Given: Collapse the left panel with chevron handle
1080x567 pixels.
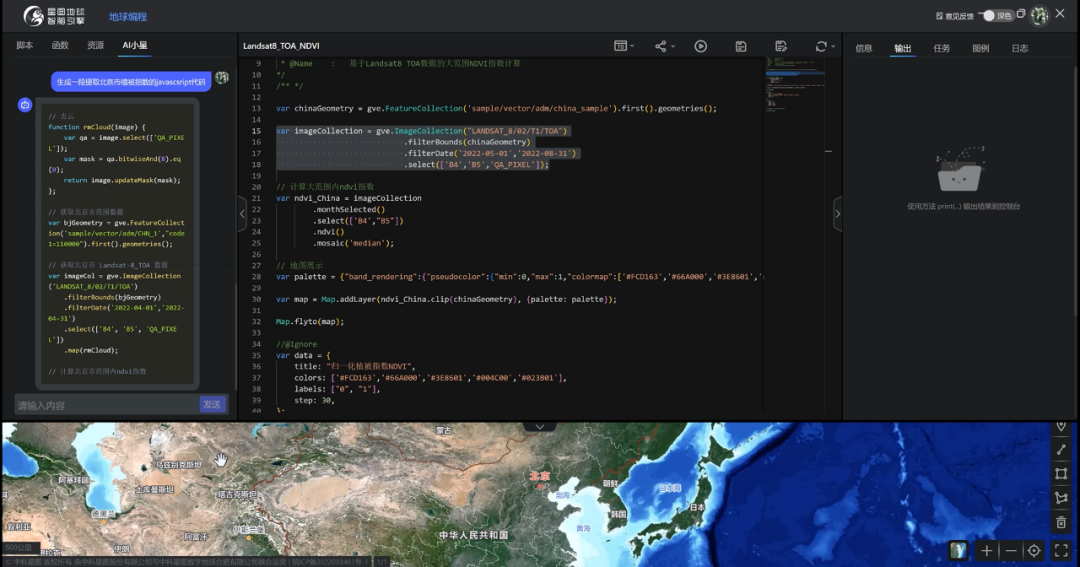Looking at the screenshot, I should pyautogui.click(x=242, y=214).
